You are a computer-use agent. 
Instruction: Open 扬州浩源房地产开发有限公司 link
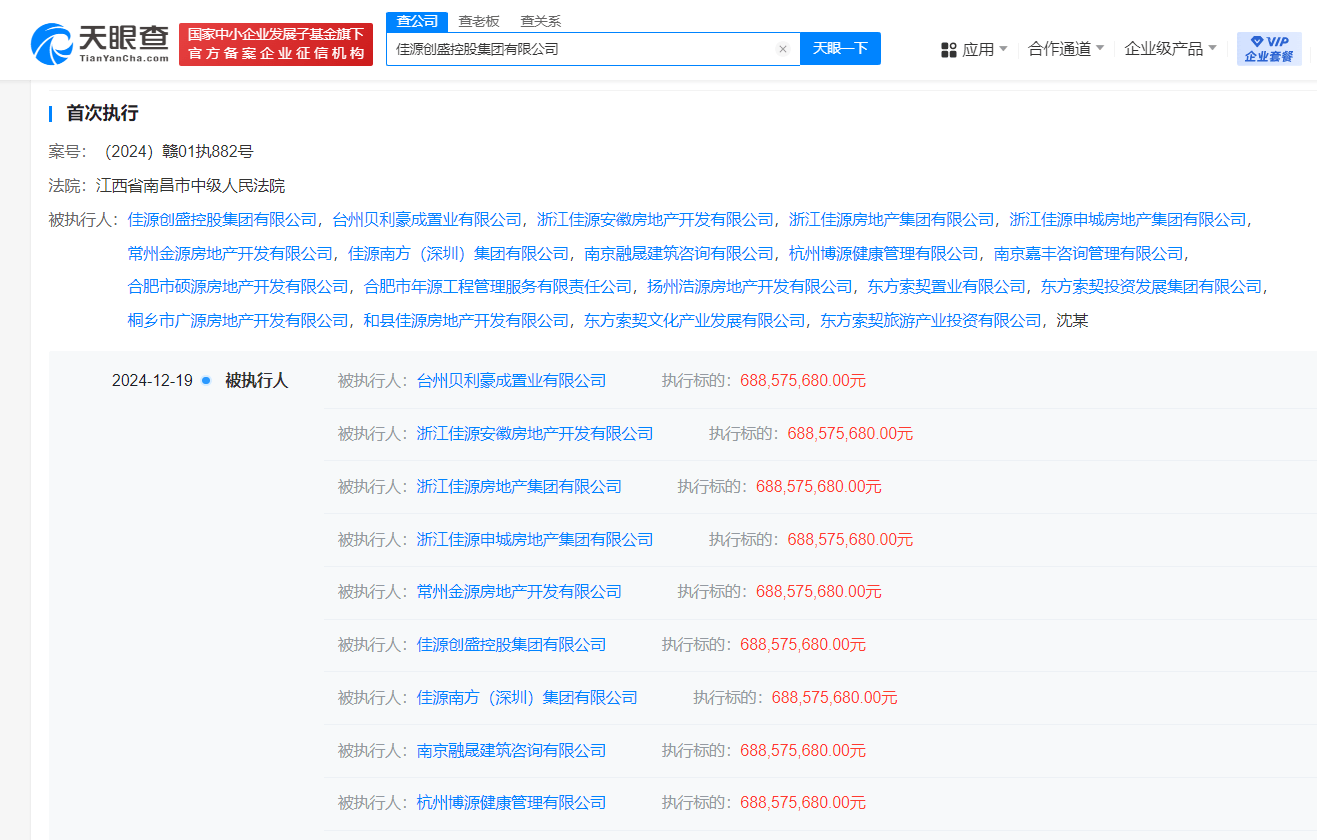pos(750,287)
